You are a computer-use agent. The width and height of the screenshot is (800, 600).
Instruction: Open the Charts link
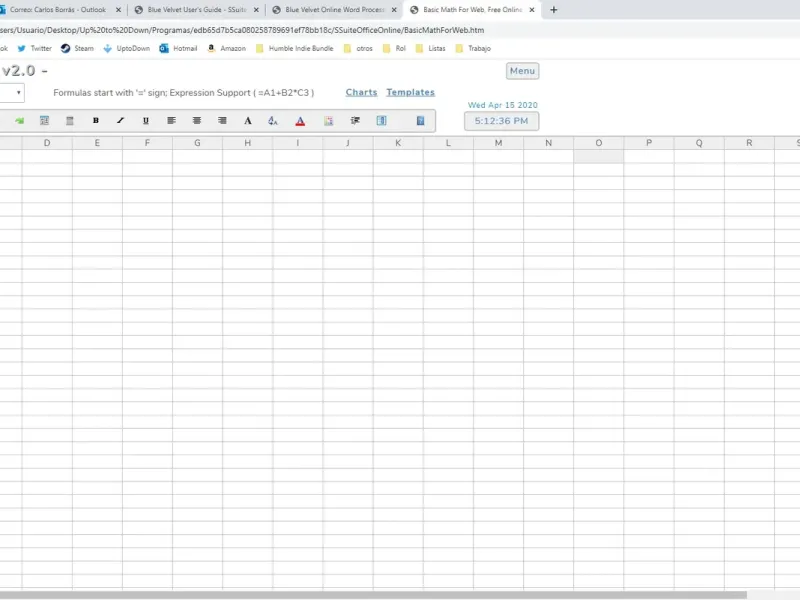click(361, 92)
